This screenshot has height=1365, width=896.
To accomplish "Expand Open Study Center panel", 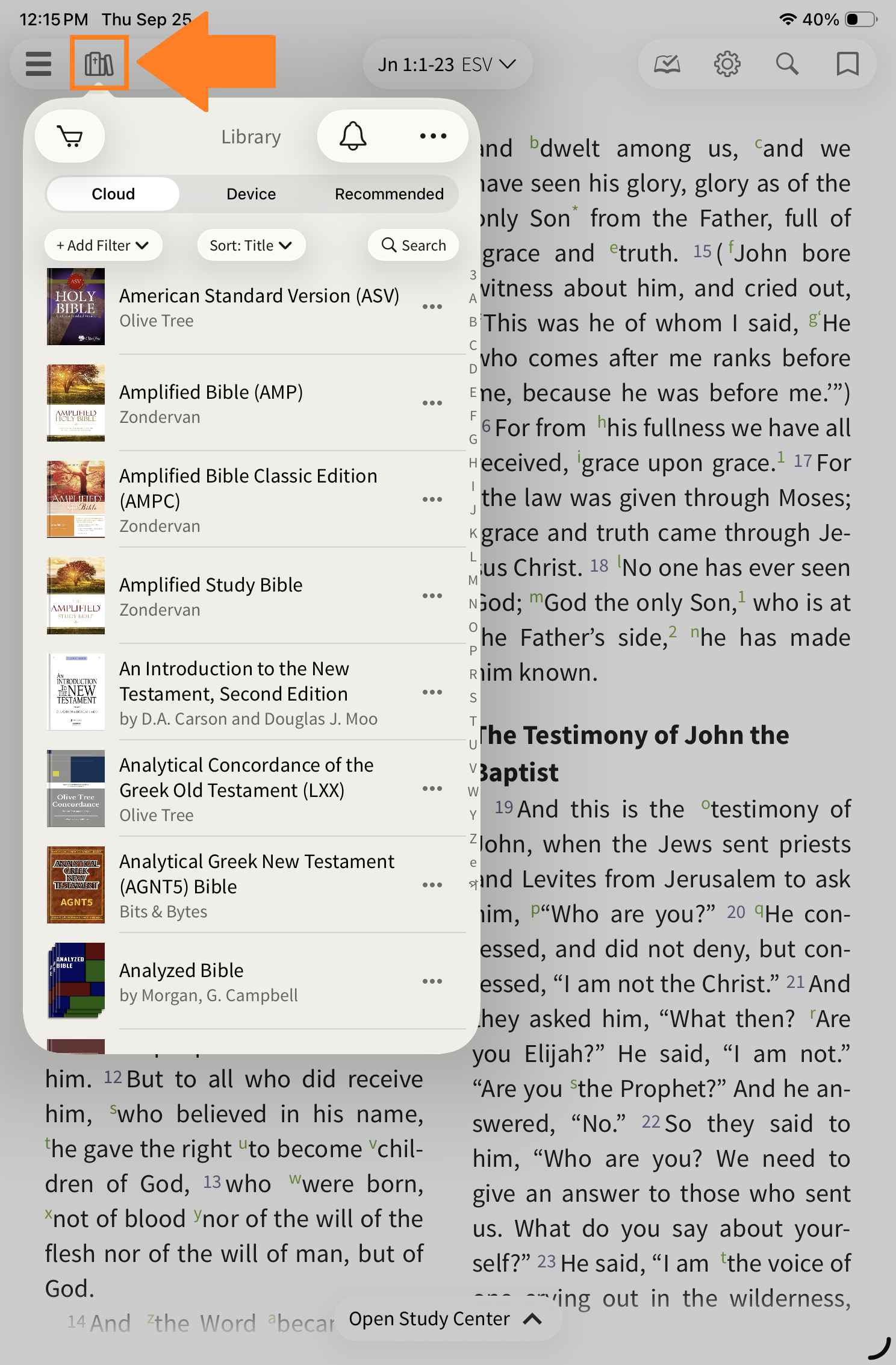I will (446, 1319).
